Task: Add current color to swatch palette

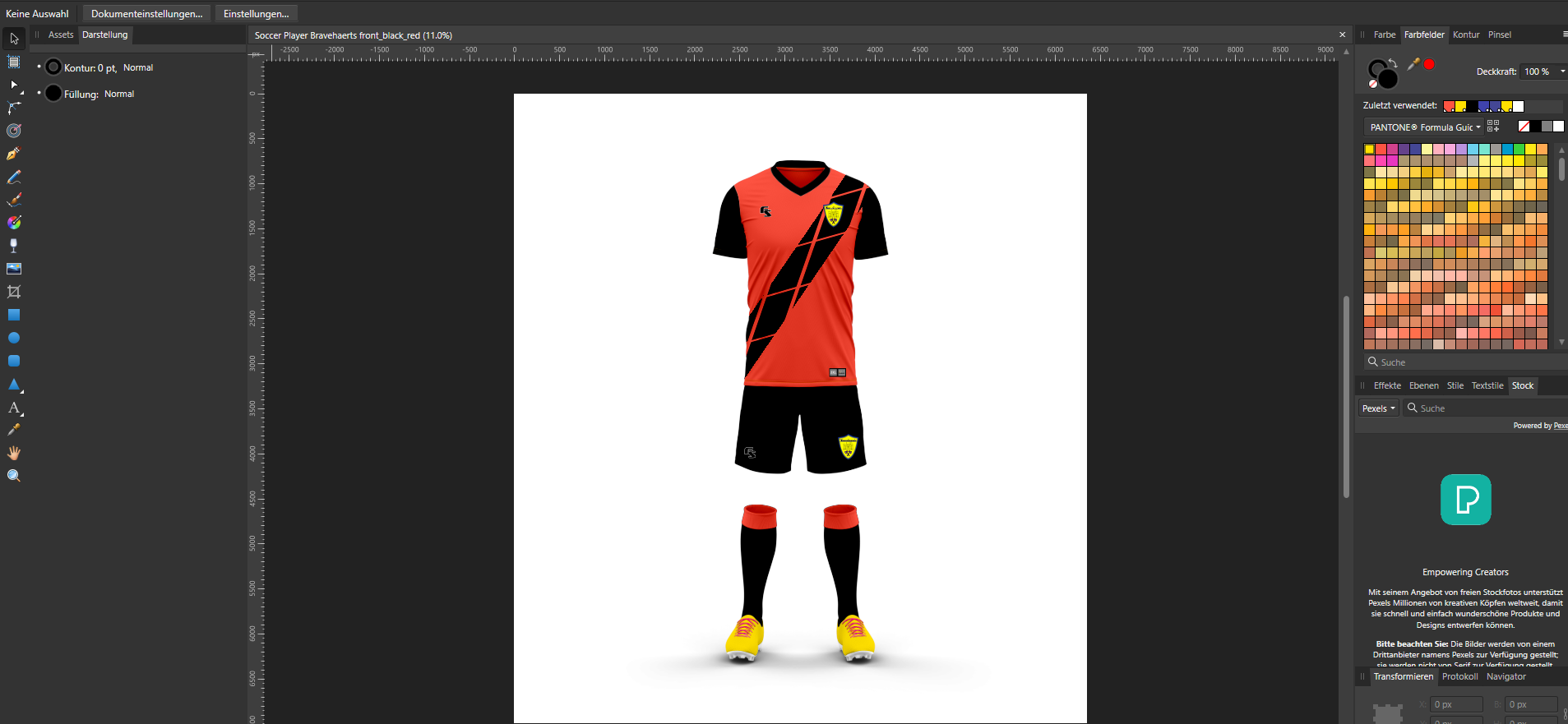Action: [1493, 126]
